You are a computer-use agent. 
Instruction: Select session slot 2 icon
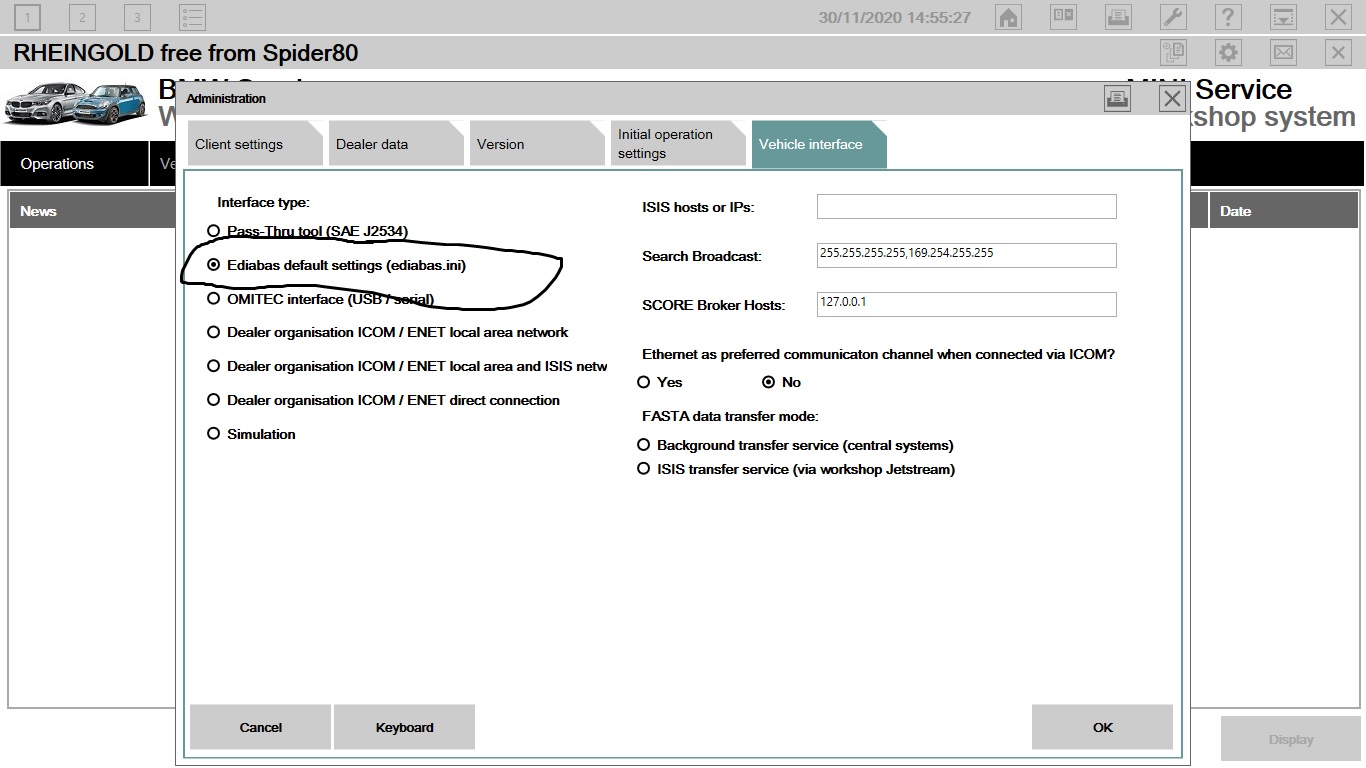point(82,17)
